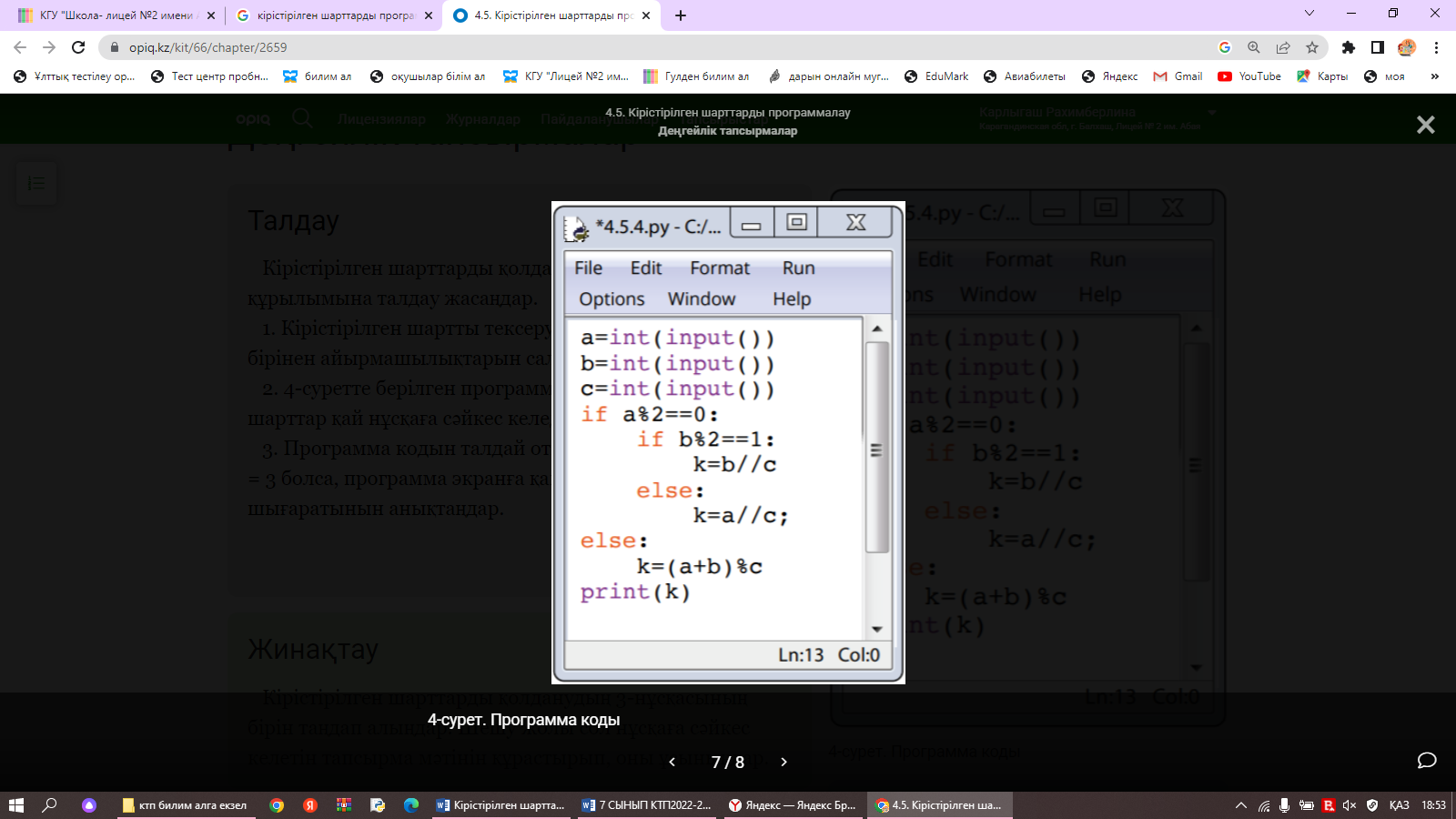Reload the current browser page
1456x819 pixels.
78,47
